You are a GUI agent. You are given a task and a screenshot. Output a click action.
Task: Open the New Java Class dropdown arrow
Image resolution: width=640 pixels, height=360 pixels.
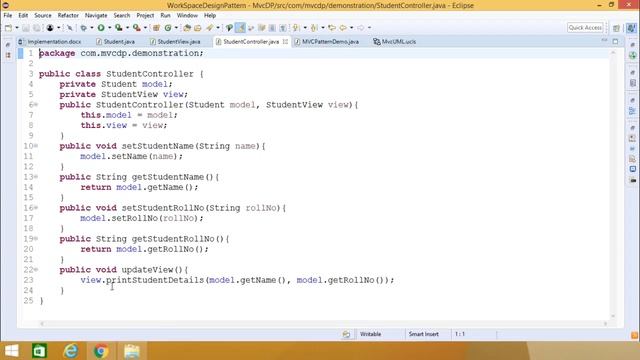tap(176, 28)
